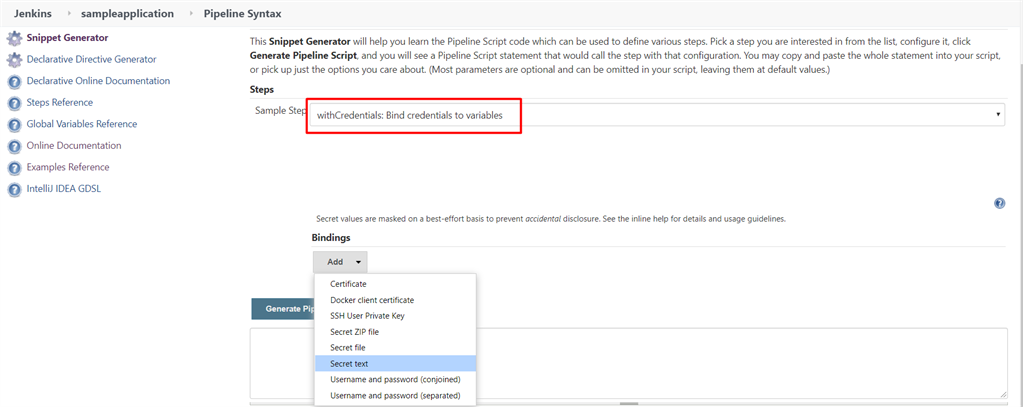Viewport: 1023px width, 407px height.
Task: Click the Declarative Online Documentation help icon
Action: 14,82
